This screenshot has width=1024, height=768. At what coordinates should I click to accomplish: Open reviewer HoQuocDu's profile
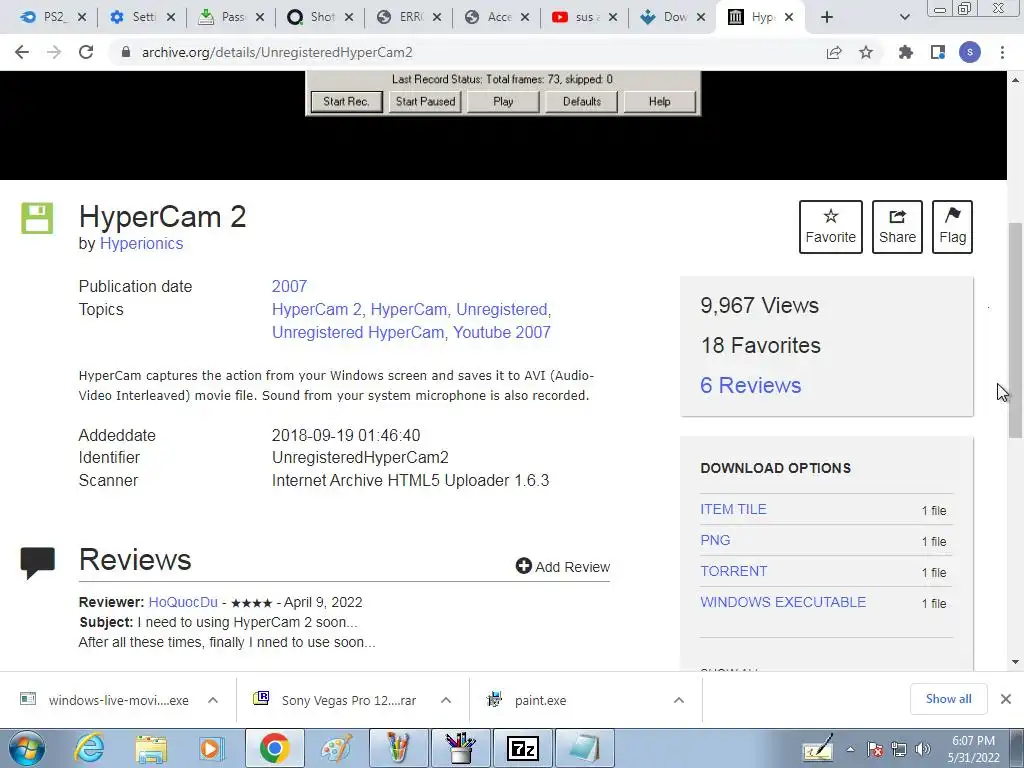(x=183, y=602)
